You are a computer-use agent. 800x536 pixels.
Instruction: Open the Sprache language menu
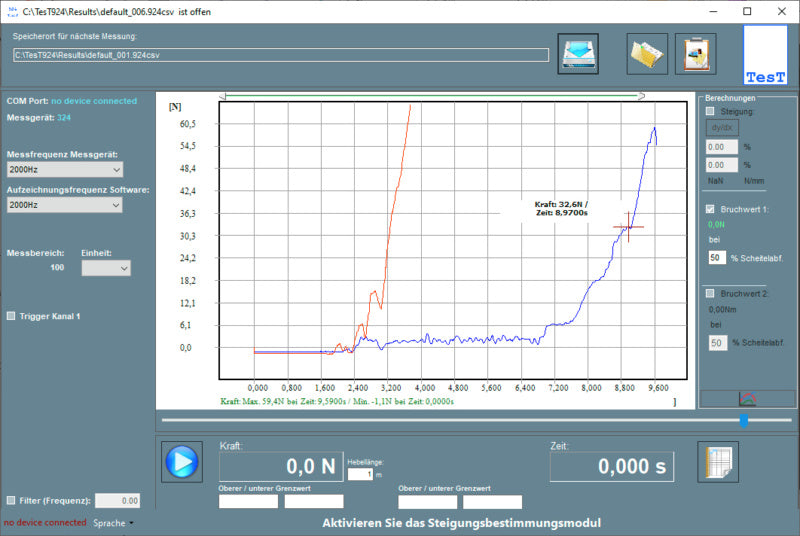(x=113, y=523)
